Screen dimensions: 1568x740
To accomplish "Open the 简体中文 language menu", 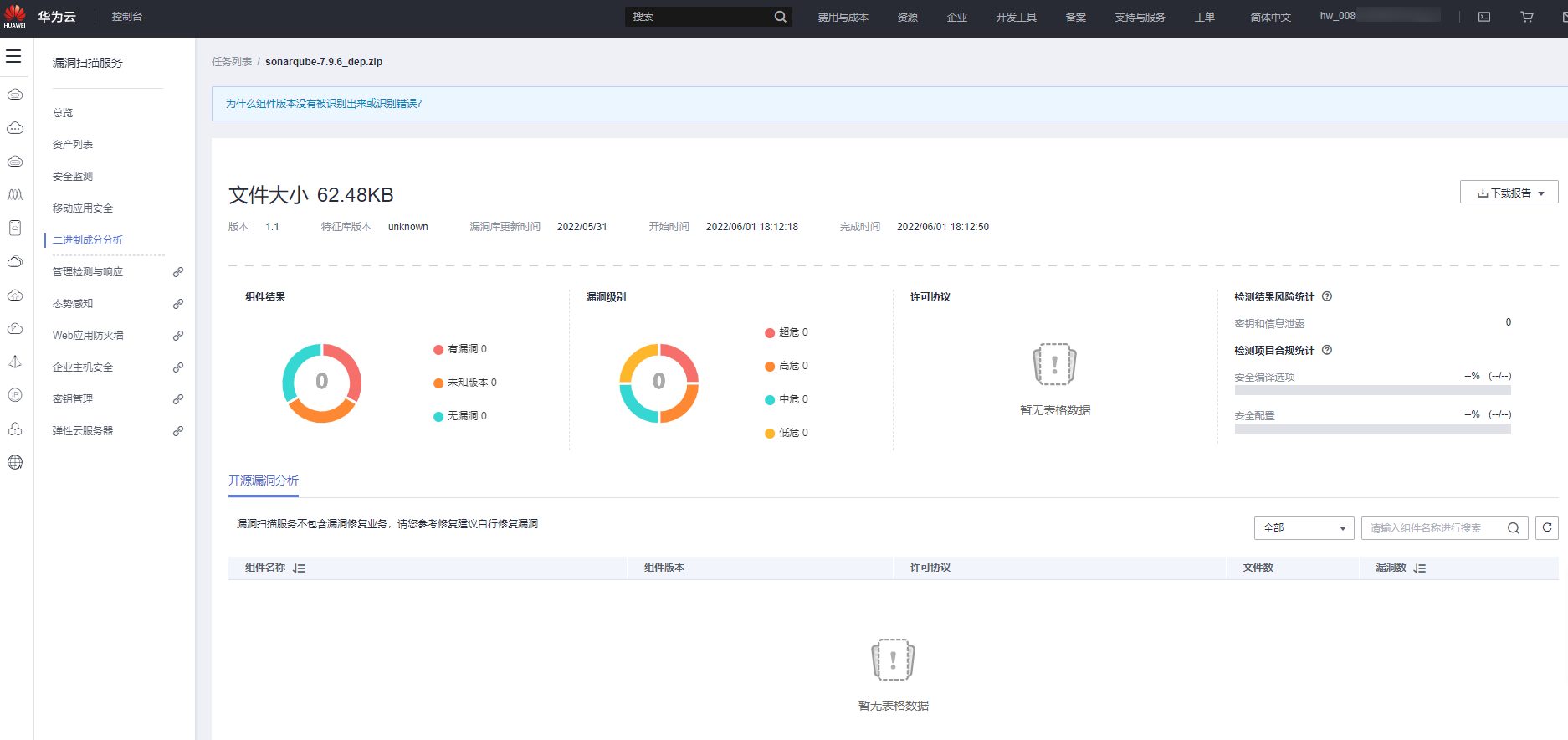I will click(1270, 17).
